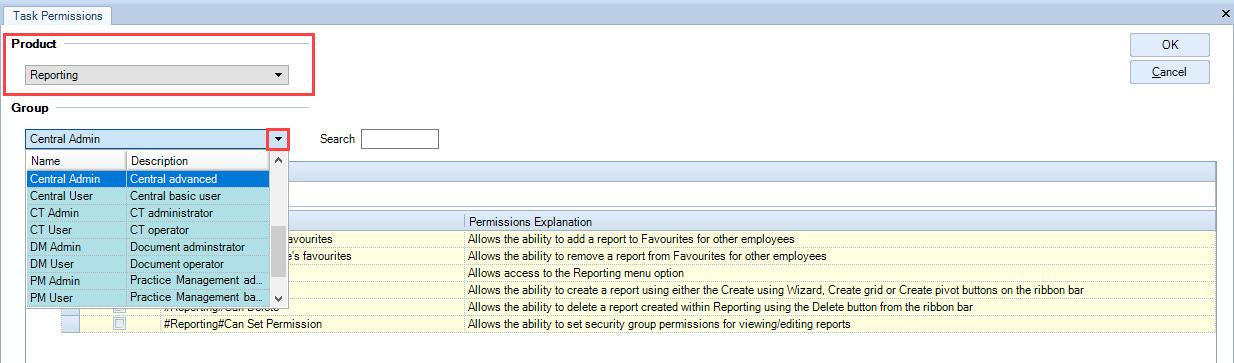Viewport: 1234px width, 363px height.
Task: Click into the Search input field
Action: 399,139
